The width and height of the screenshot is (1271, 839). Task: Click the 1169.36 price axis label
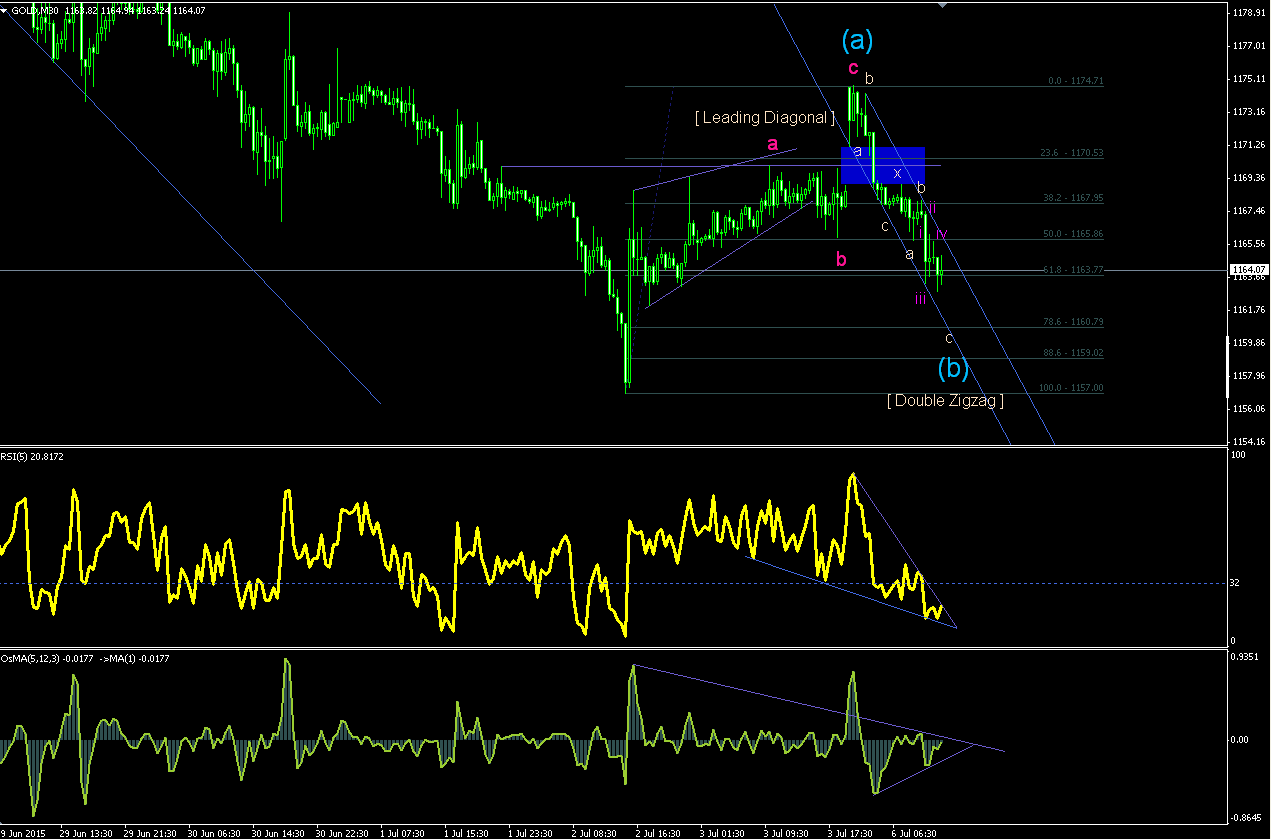click(x=1249, y=178)
